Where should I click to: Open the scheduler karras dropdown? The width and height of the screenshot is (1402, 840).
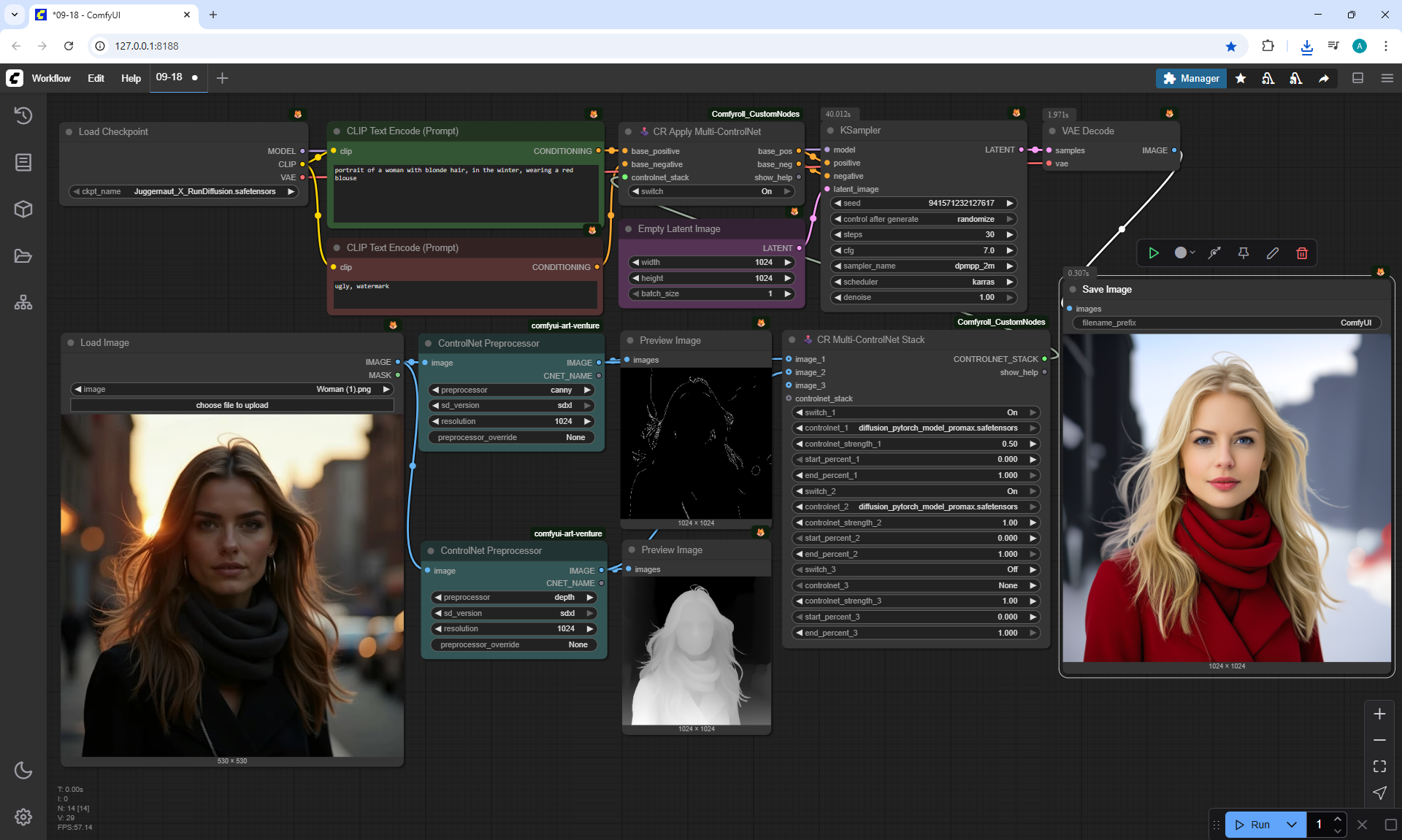point(923,282)
